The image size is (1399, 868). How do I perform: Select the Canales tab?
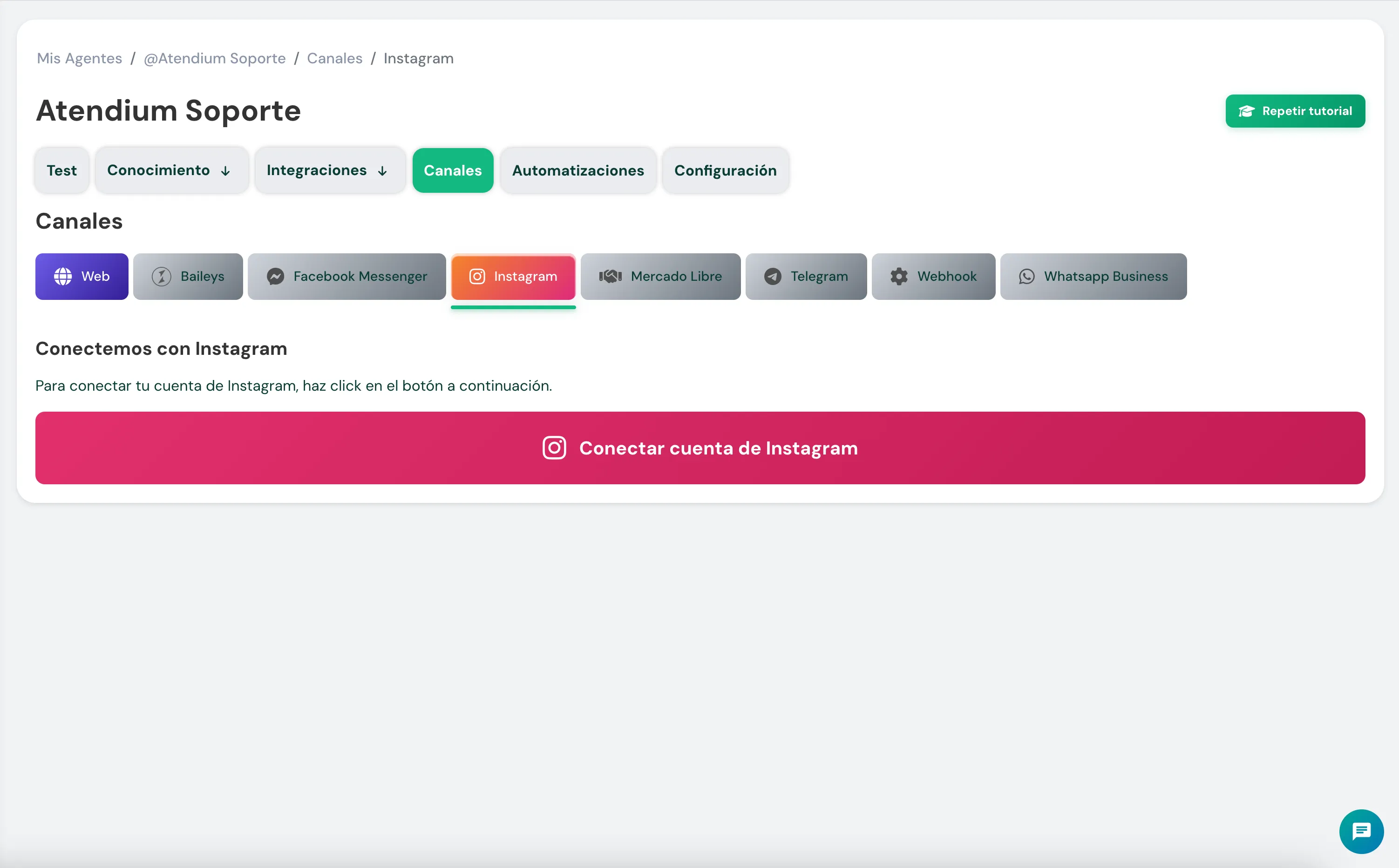452,170
